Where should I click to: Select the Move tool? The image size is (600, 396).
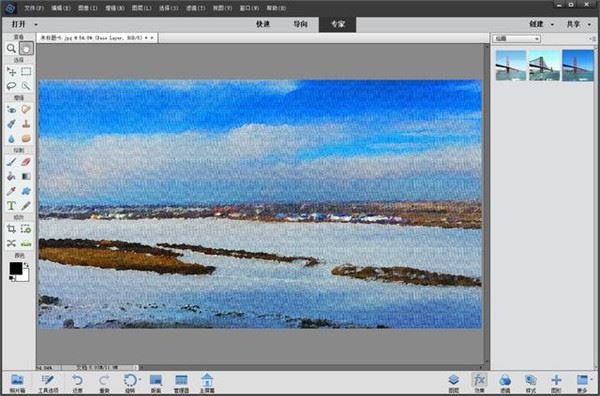[11, 72]
